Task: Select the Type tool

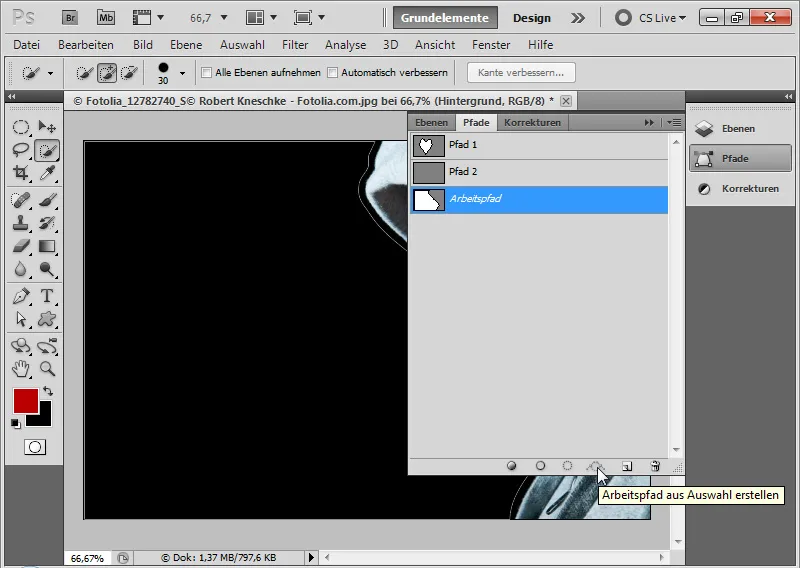Action: click(47, 295)
